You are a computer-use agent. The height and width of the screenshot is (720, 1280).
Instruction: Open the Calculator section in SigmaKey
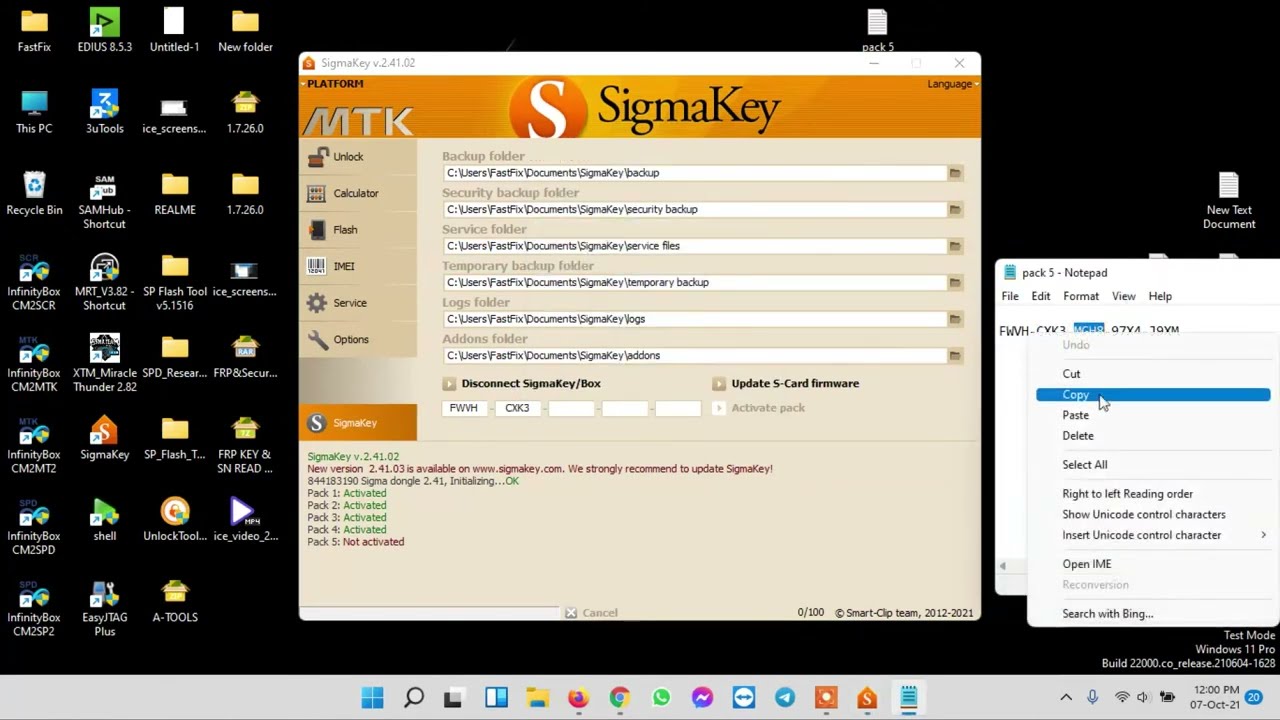(358, 193)
